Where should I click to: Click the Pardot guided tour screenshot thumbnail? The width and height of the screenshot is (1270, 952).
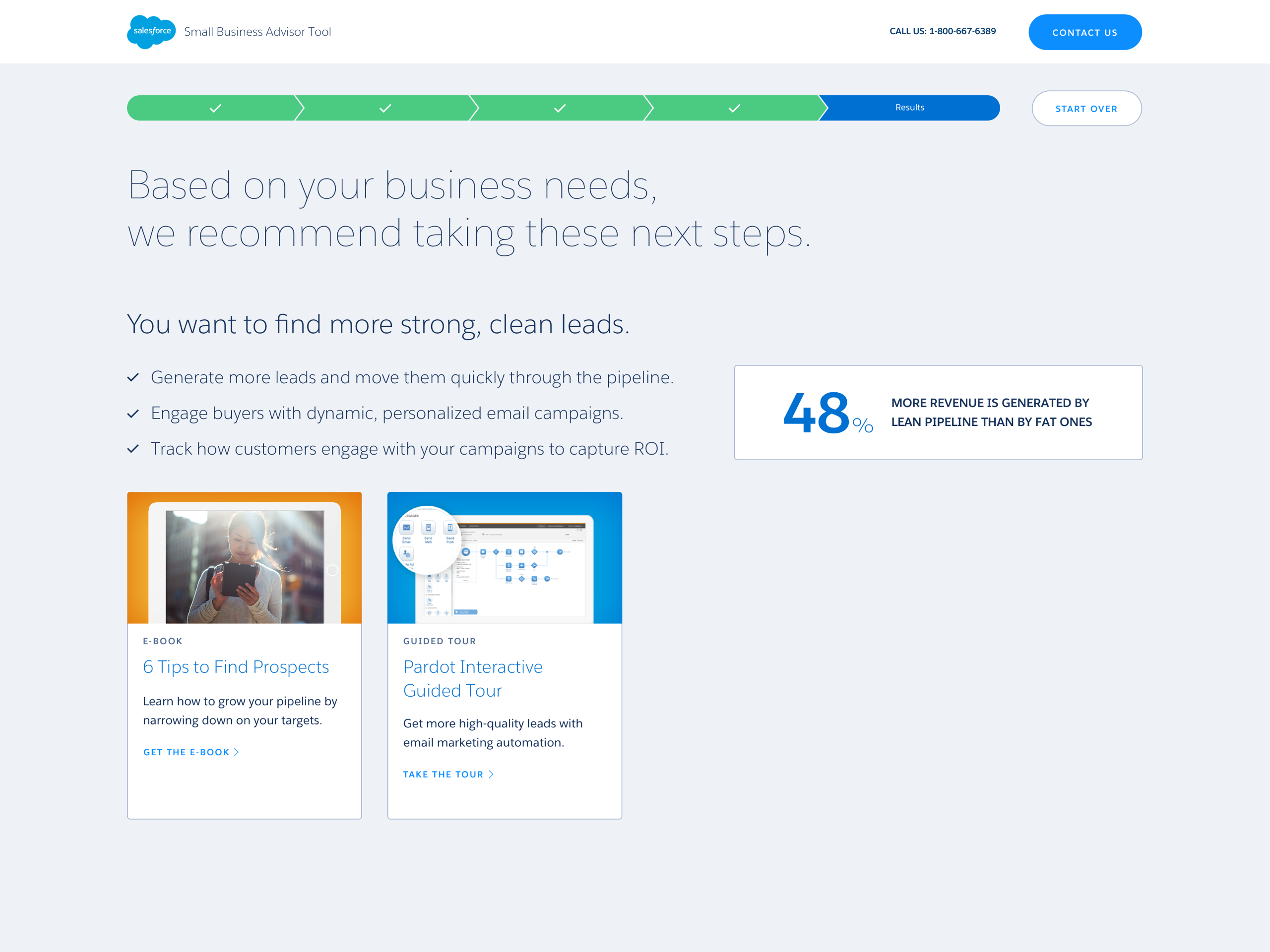[x=504, y=558]
